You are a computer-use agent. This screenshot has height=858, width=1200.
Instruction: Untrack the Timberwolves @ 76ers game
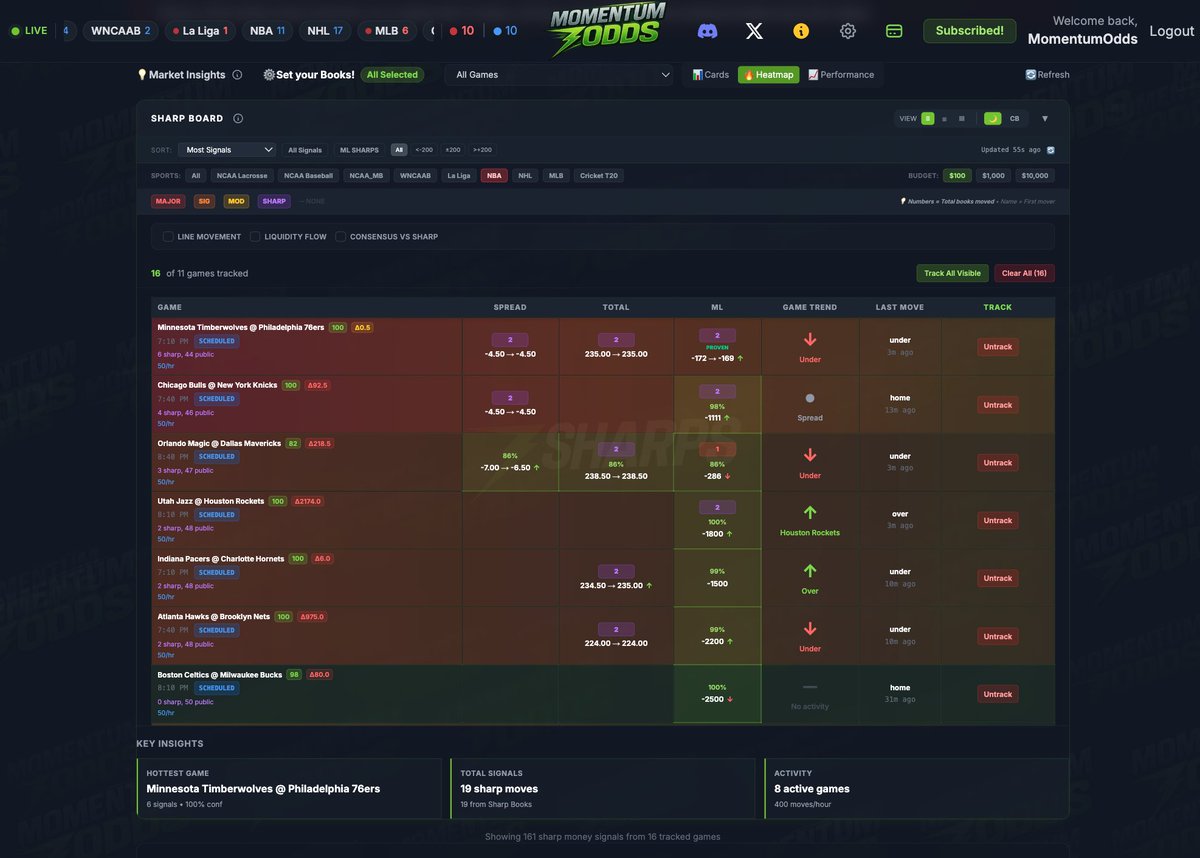click(x=998, y=347)
